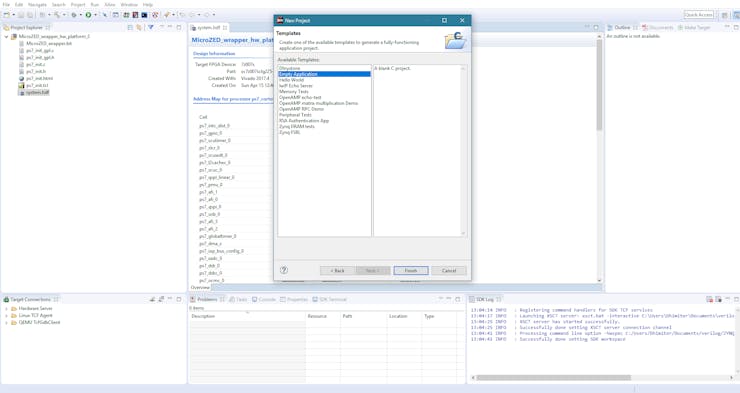The width and height of the screenshot is (740, 393).
Task: Open the dropdown arrow next to Build hammer
Action: 64,15
